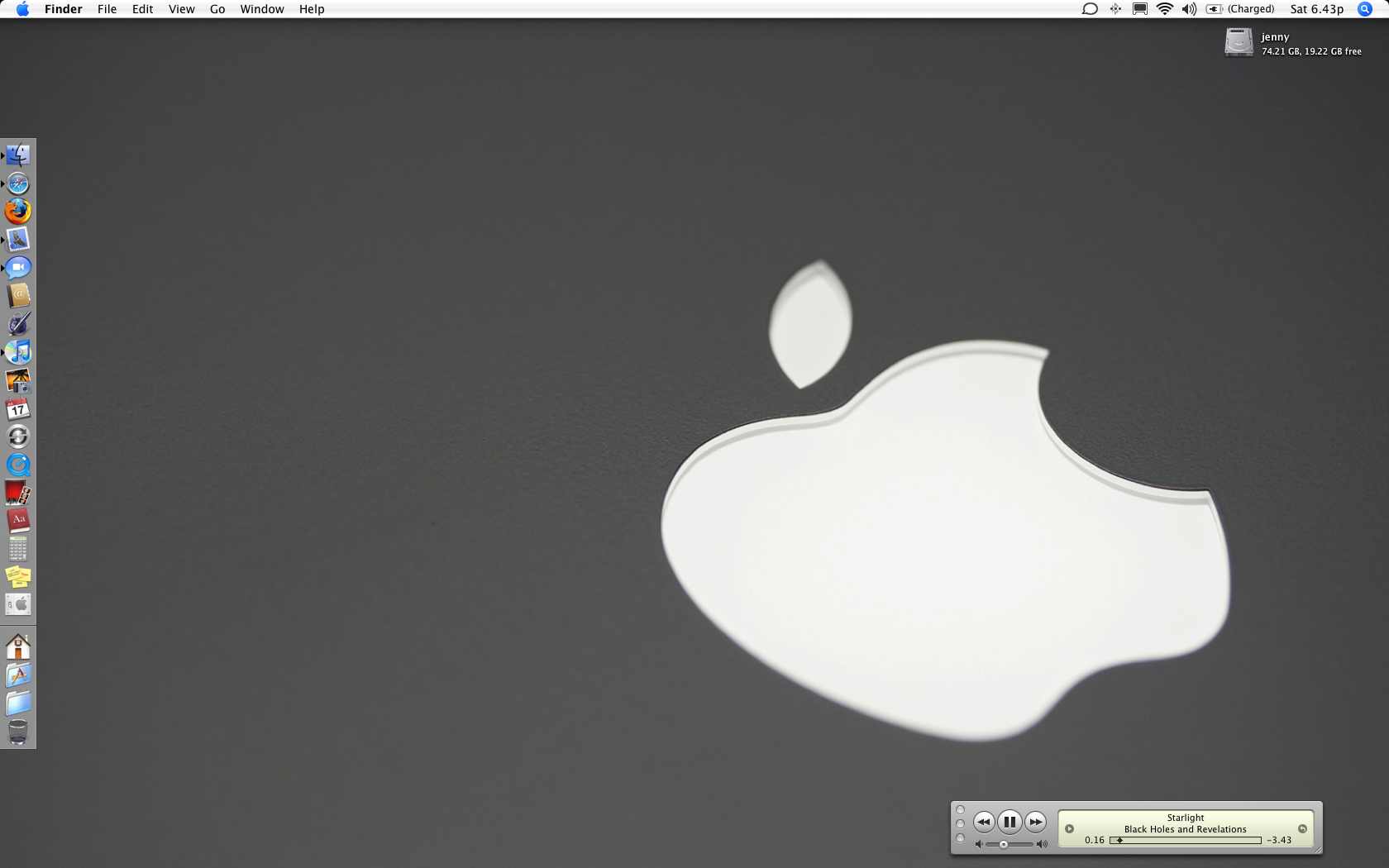Open the pen and inkwell Dock icon
This screenshot has width=1389, height=868.
click(x=18, y=324)
